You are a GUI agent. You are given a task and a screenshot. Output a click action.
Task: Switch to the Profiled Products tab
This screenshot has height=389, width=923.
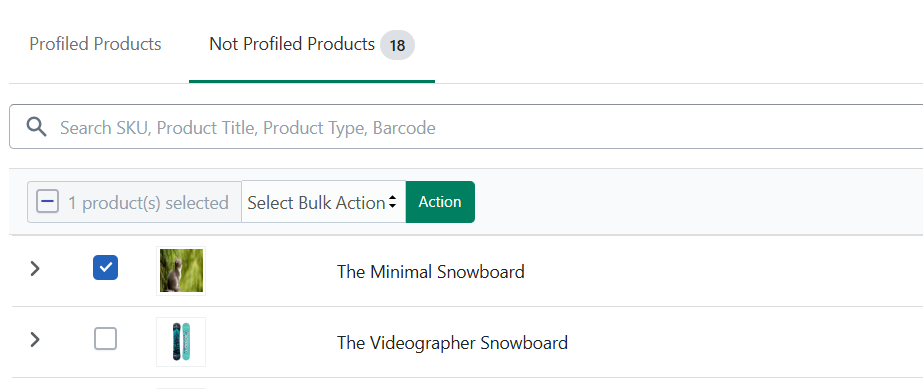click(95, 44)
